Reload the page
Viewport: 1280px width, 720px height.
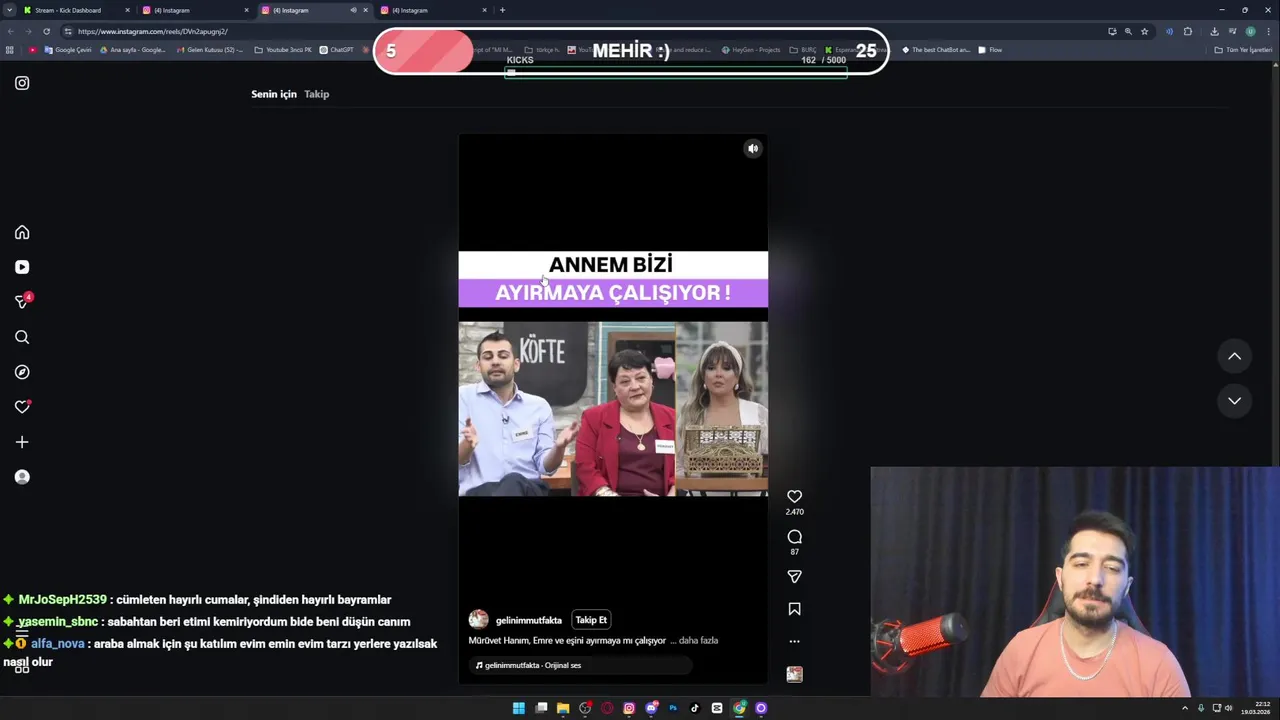point(46,31)
